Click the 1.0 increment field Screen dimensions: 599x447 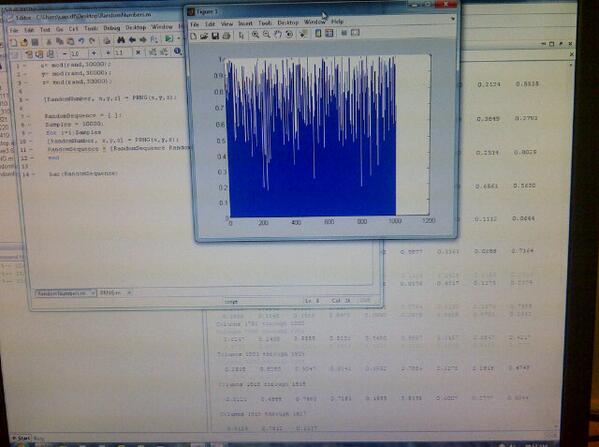pyautogui.click(x=79, y=53)
